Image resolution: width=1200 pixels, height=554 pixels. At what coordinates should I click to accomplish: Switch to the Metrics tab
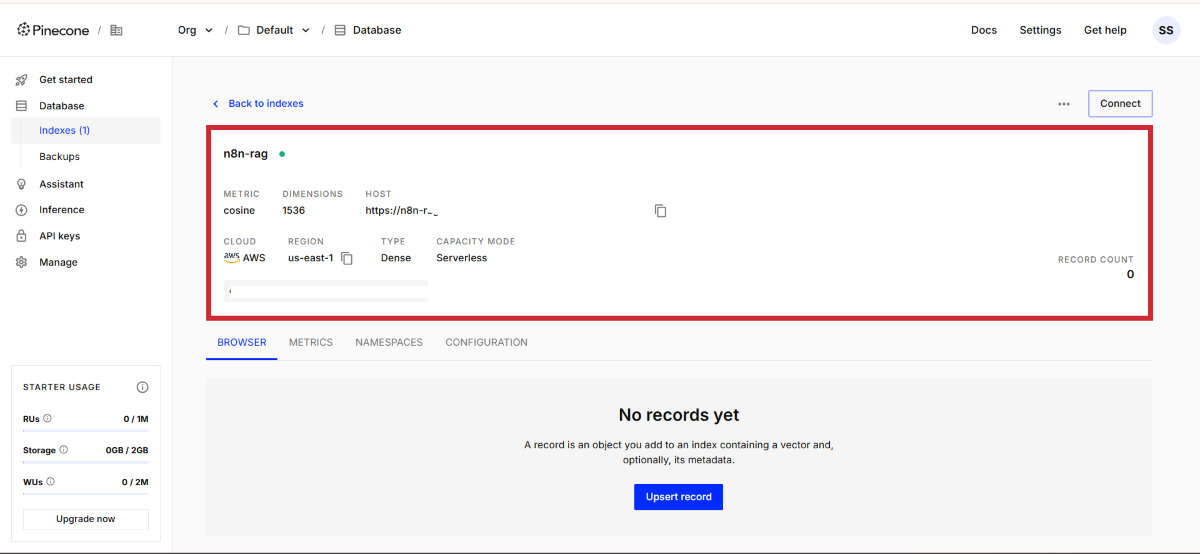click(310, 342)
